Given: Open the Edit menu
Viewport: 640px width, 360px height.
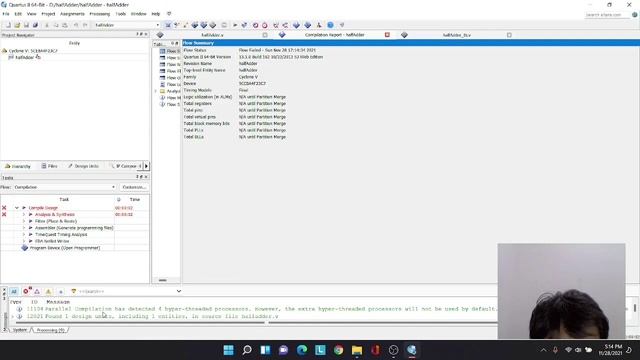Looking at the screenshot, I should pos(18,14).
